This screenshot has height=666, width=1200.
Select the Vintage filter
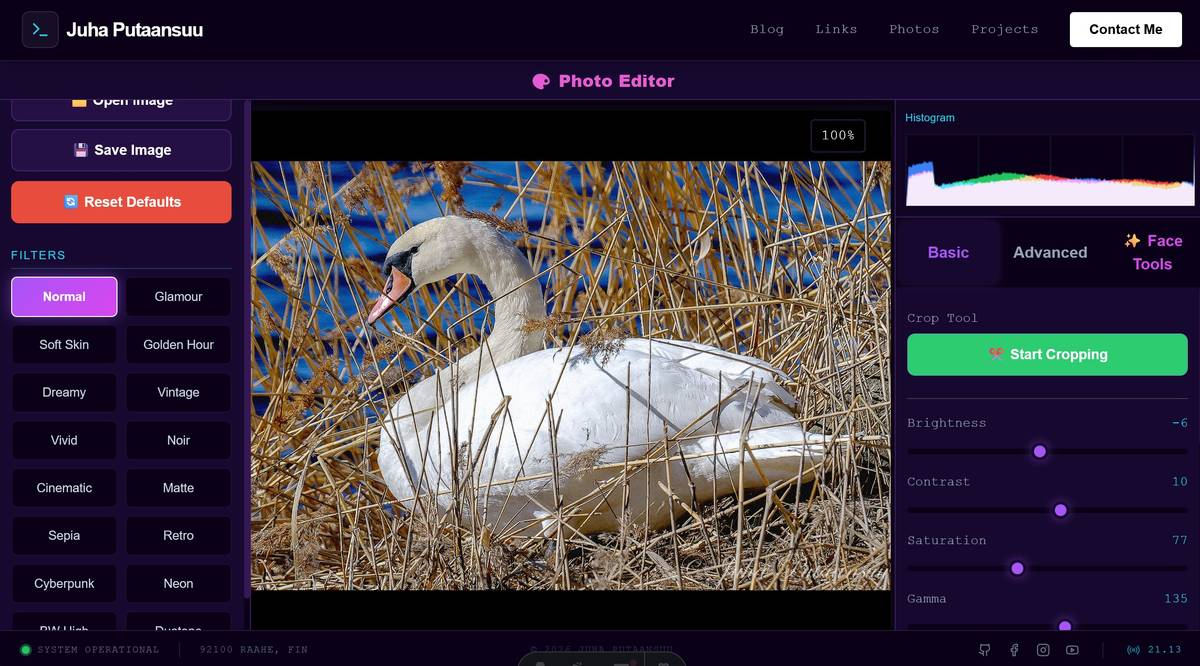[x=178, y=392]
